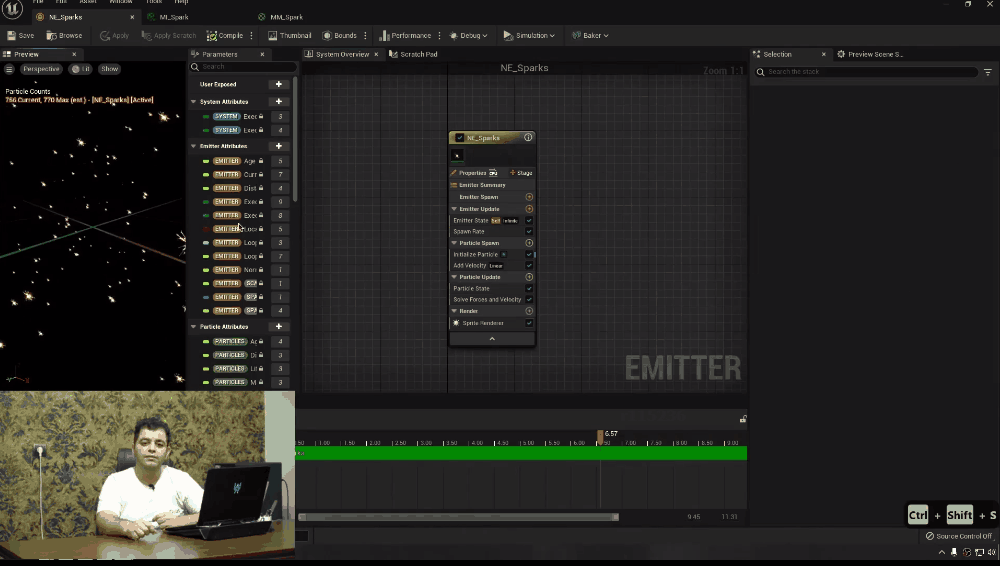Open the Simulation dropdown menu
This screenshot has height=566, width=1000.
coord(529,35)
